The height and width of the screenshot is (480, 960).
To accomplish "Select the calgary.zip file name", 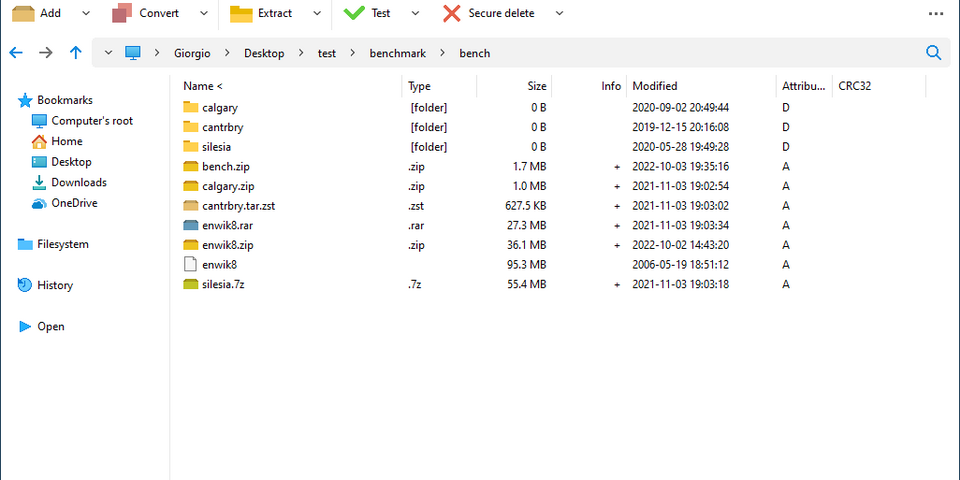I will [228, 186].
